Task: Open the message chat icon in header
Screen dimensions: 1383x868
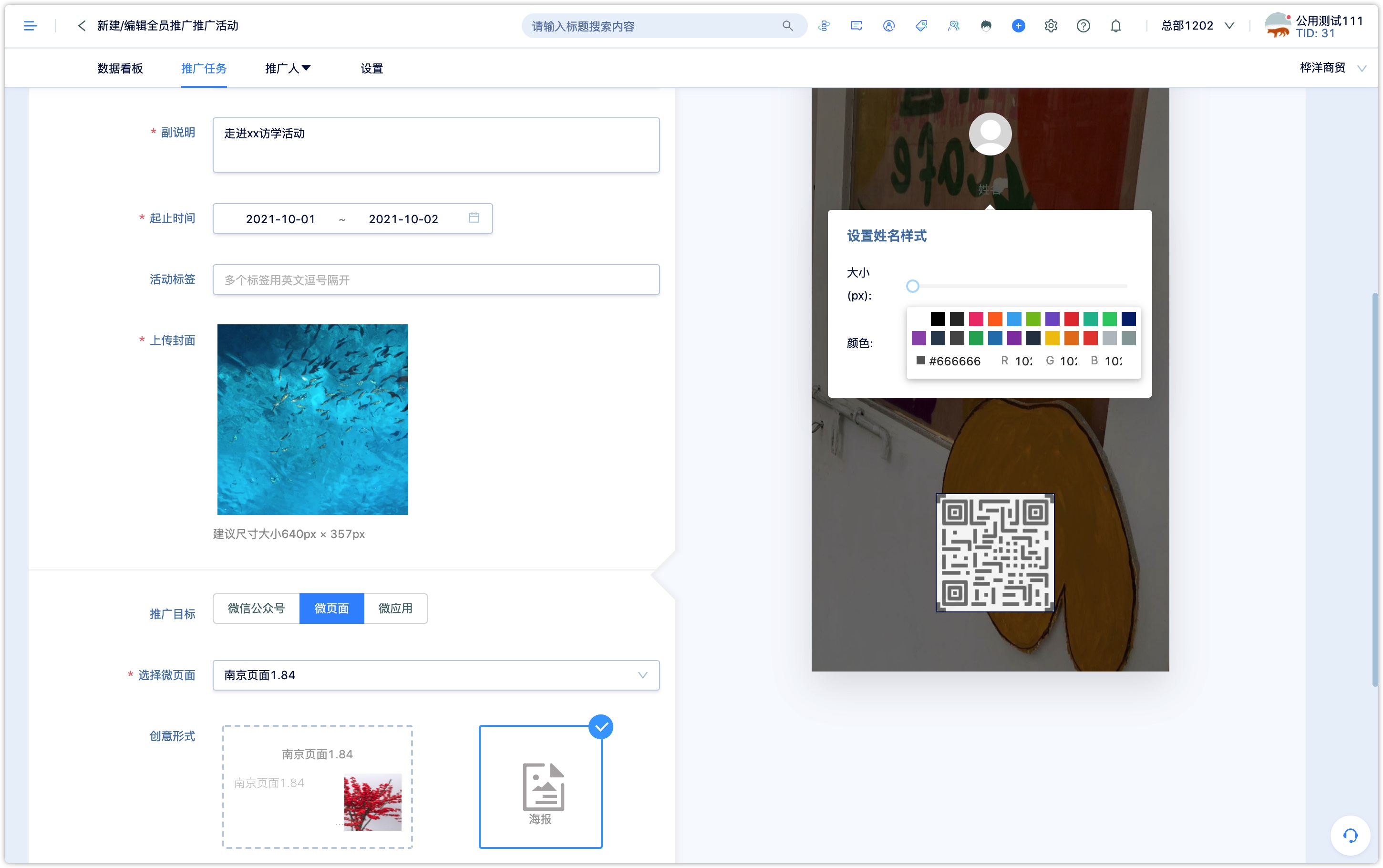Action: [856, 26]
